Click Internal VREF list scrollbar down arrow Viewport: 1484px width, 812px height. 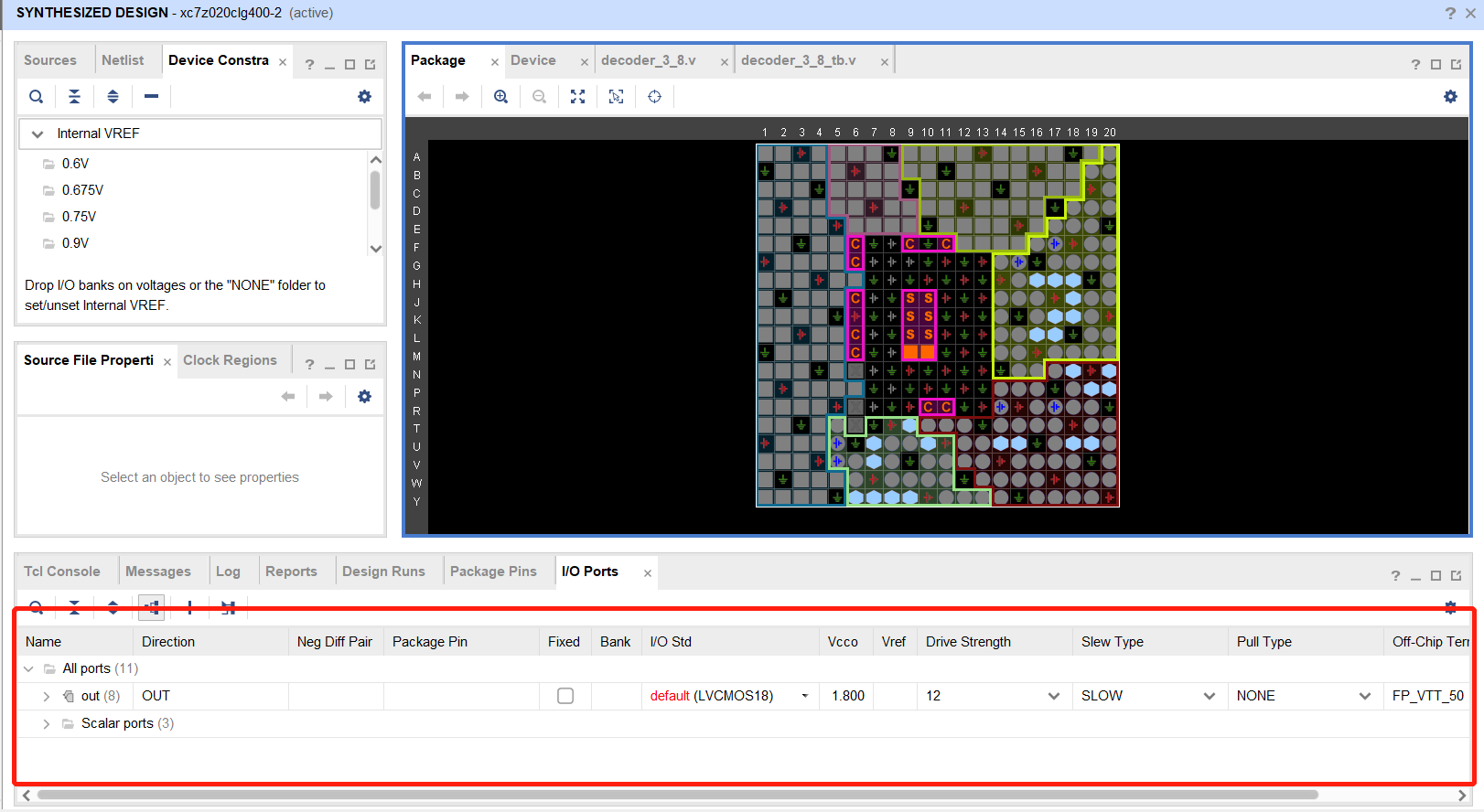point(375,249)
